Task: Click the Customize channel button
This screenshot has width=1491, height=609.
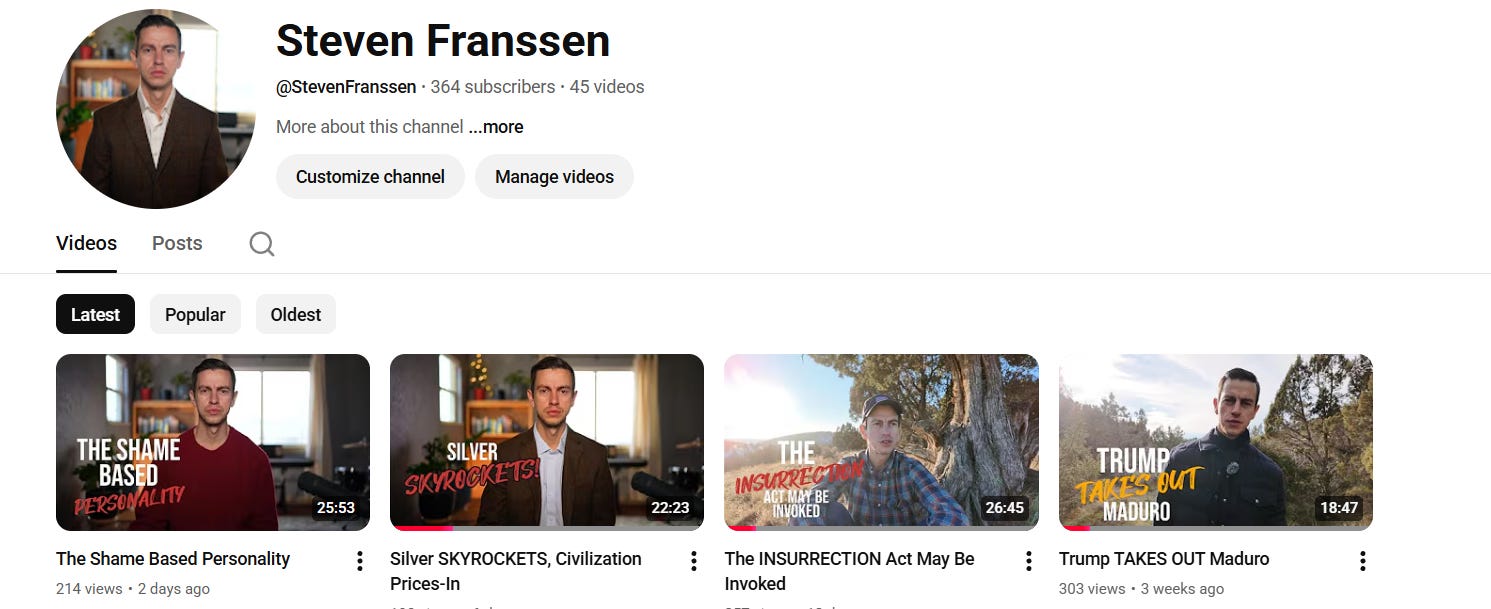Action: [370, 176]
